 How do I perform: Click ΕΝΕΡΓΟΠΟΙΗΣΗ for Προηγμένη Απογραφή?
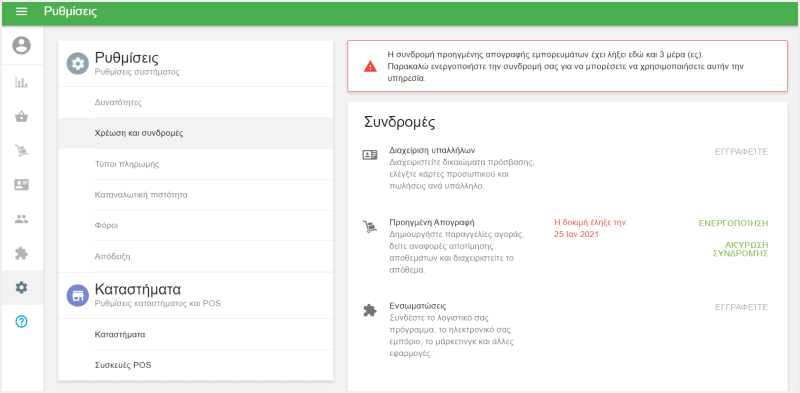point(733,223)
